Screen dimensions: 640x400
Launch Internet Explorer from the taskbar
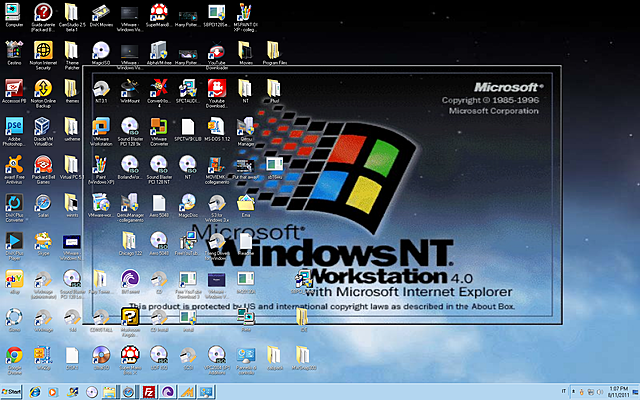point(35,392)
